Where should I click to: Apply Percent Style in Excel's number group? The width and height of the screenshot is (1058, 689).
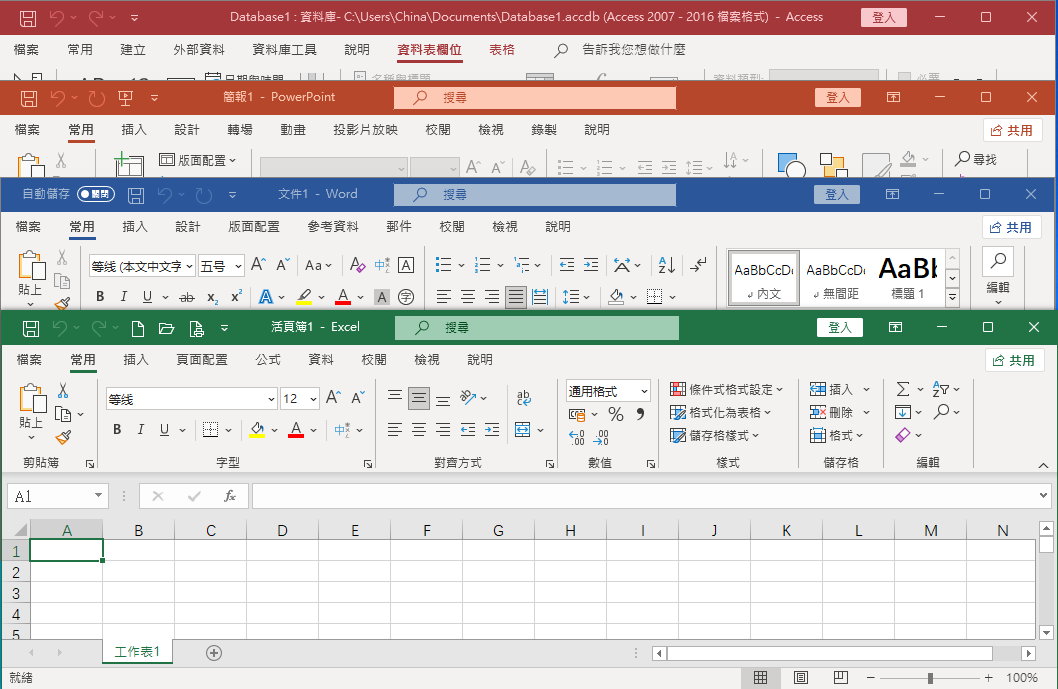point(616,414)
